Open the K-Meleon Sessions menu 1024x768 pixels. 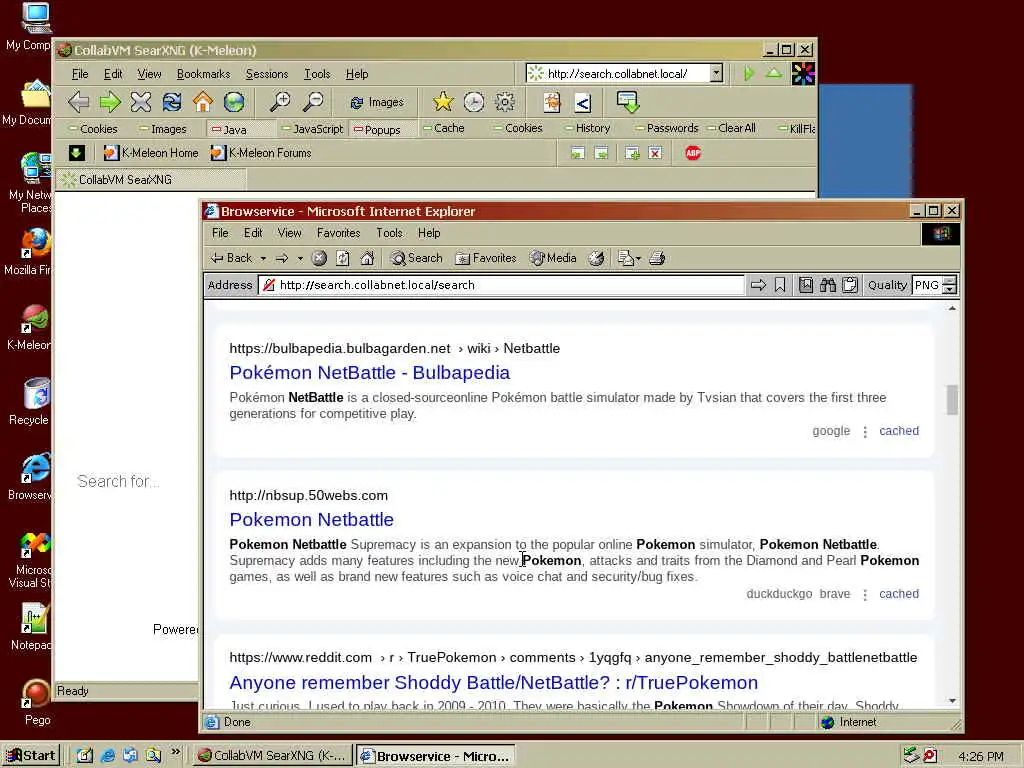(266, 74)
